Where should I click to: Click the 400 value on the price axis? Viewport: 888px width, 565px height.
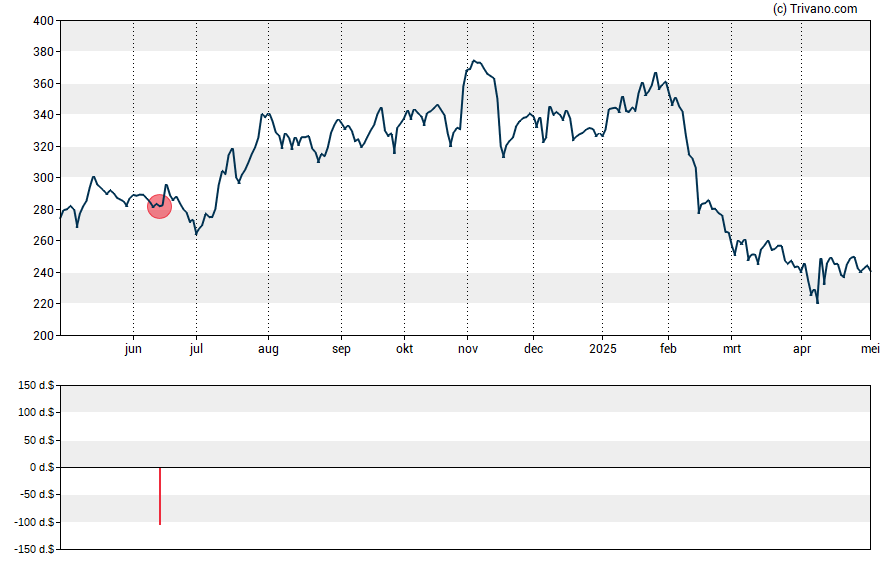(44, 21)
